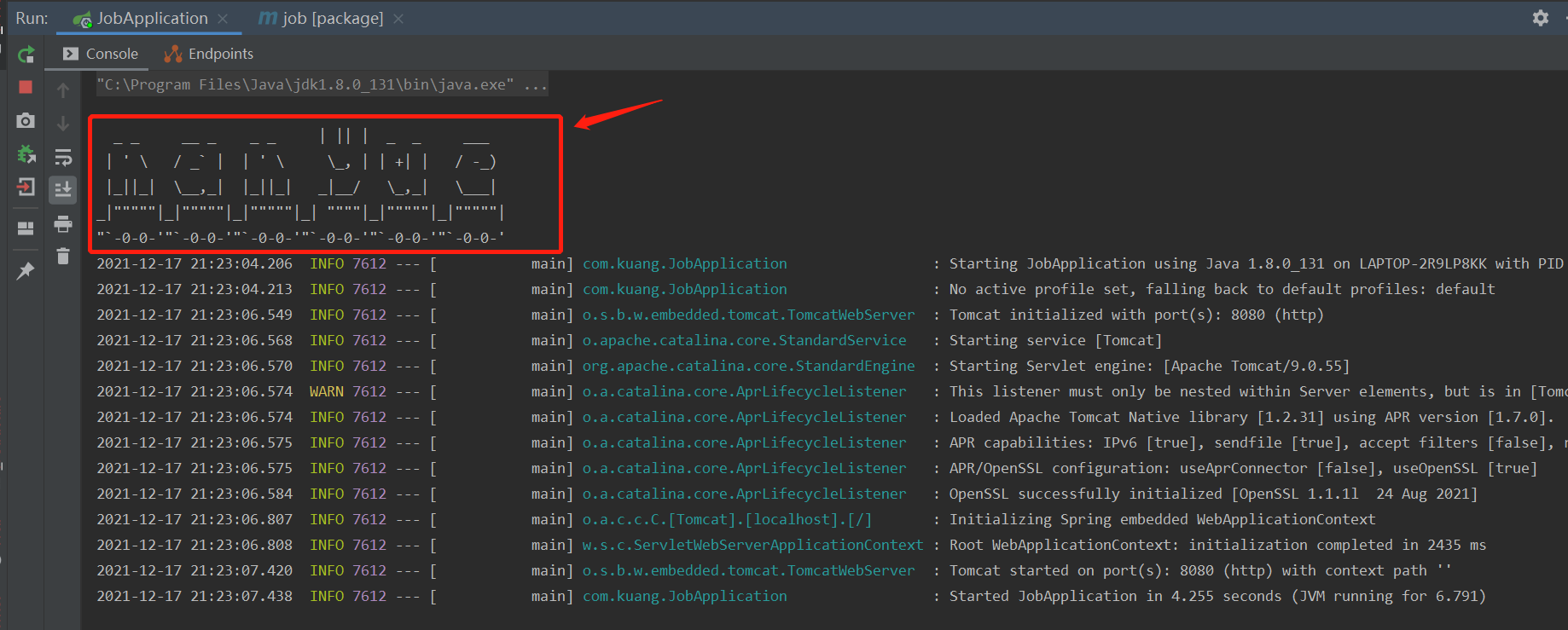Clear all console output with trash icon
Image resolution: width=1568 pixels, height=630 pixels.
click(63, 256)
